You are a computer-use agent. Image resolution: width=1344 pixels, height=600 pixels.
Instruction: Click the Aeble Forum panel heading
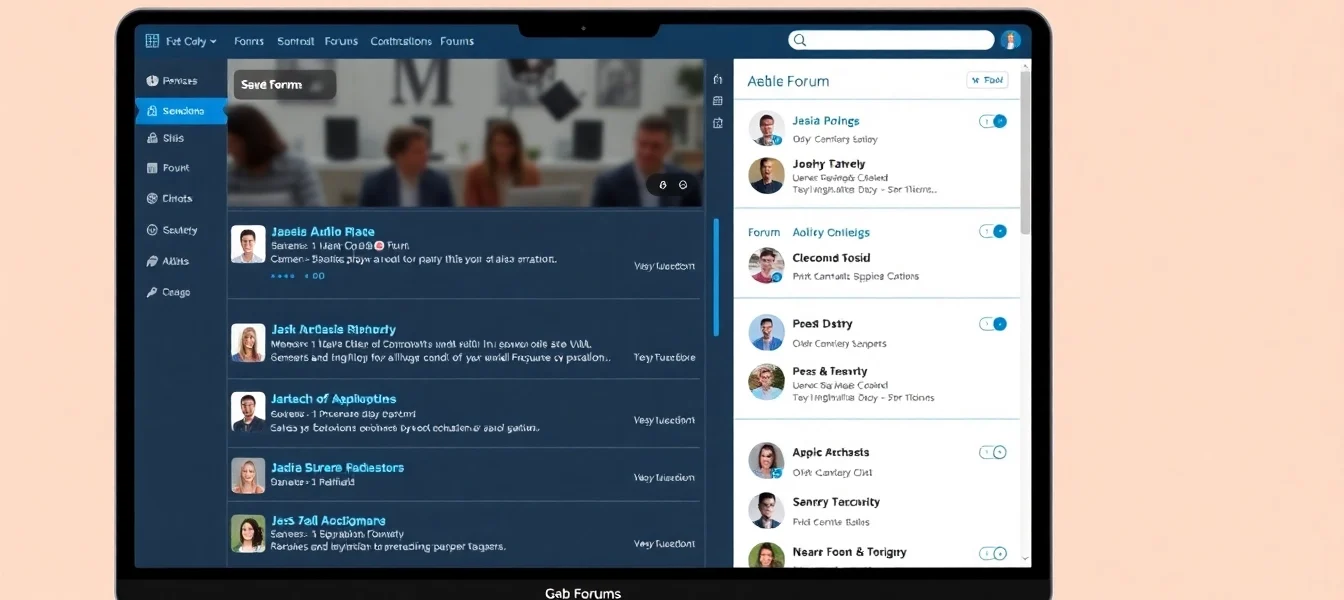click(788, 81)
